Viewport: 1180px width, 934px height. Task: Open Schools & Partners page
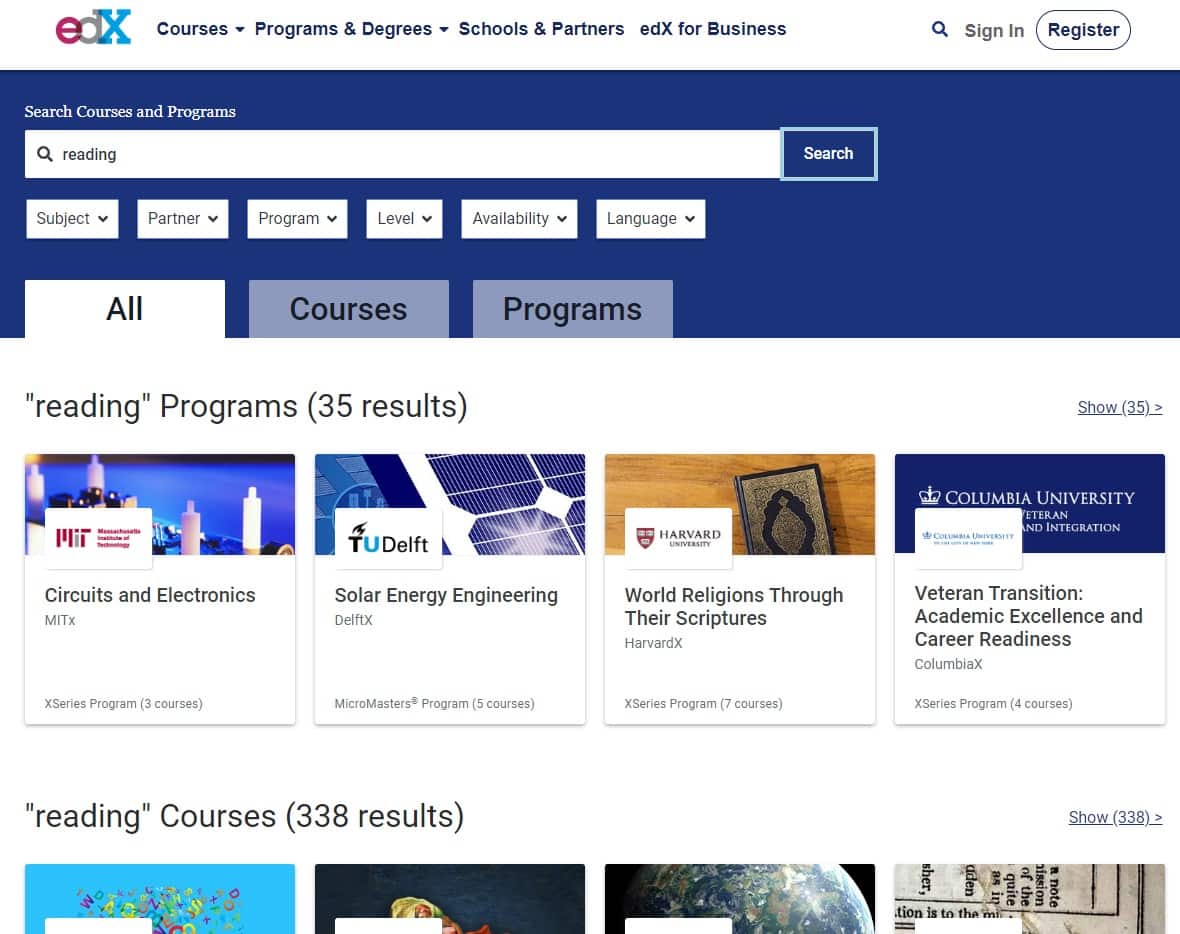(541, 29)
